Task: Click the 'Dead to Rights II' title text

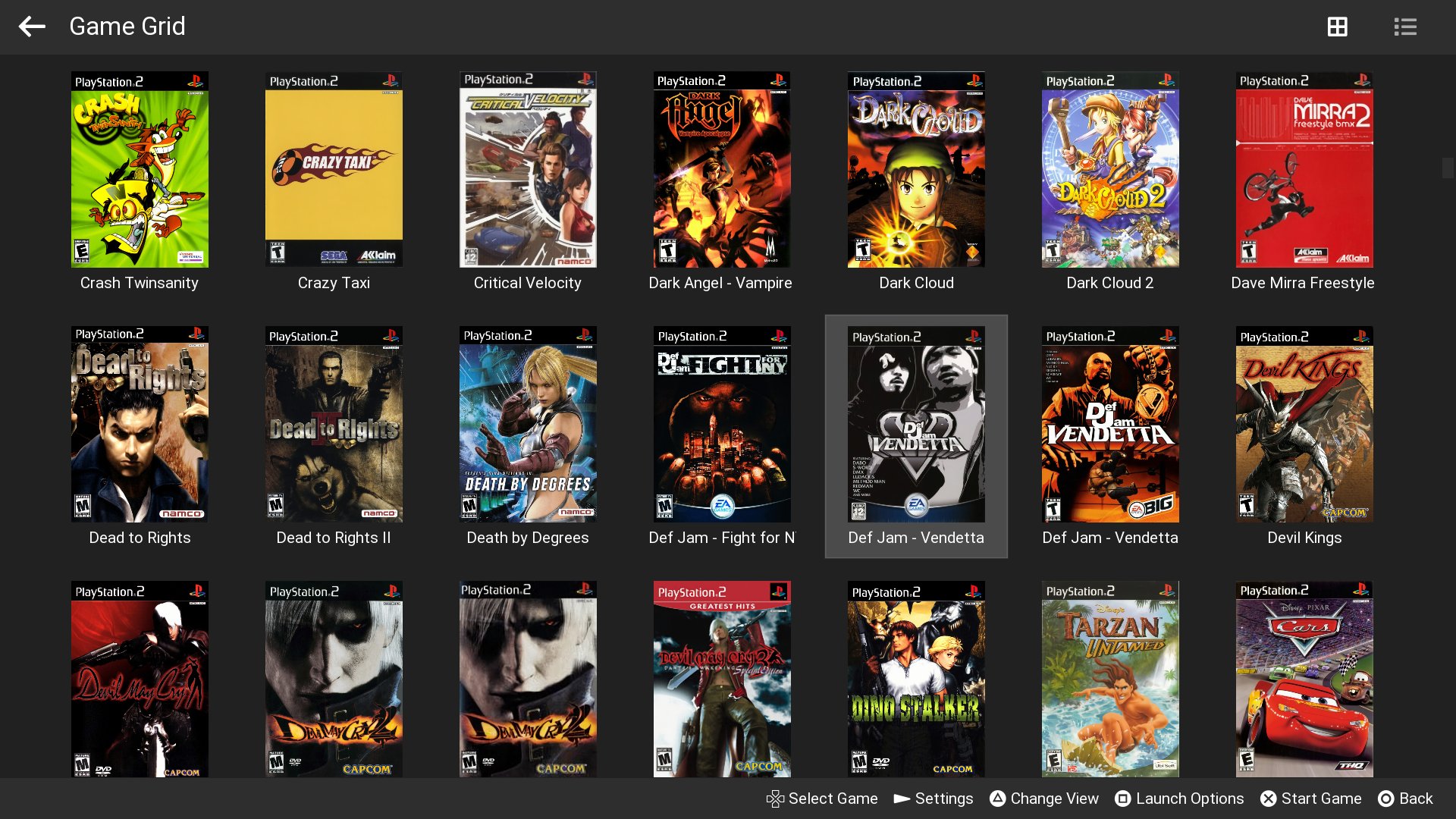Action: [x=334, y=538]
